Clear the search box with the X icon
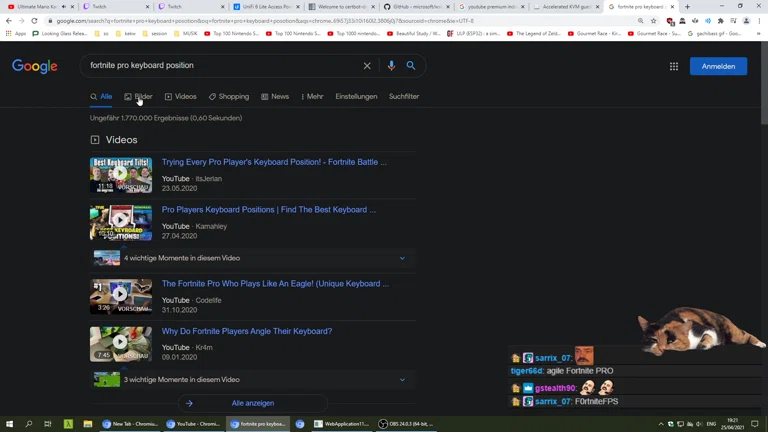The image size is (768, 432). click(x=367, y=66)
